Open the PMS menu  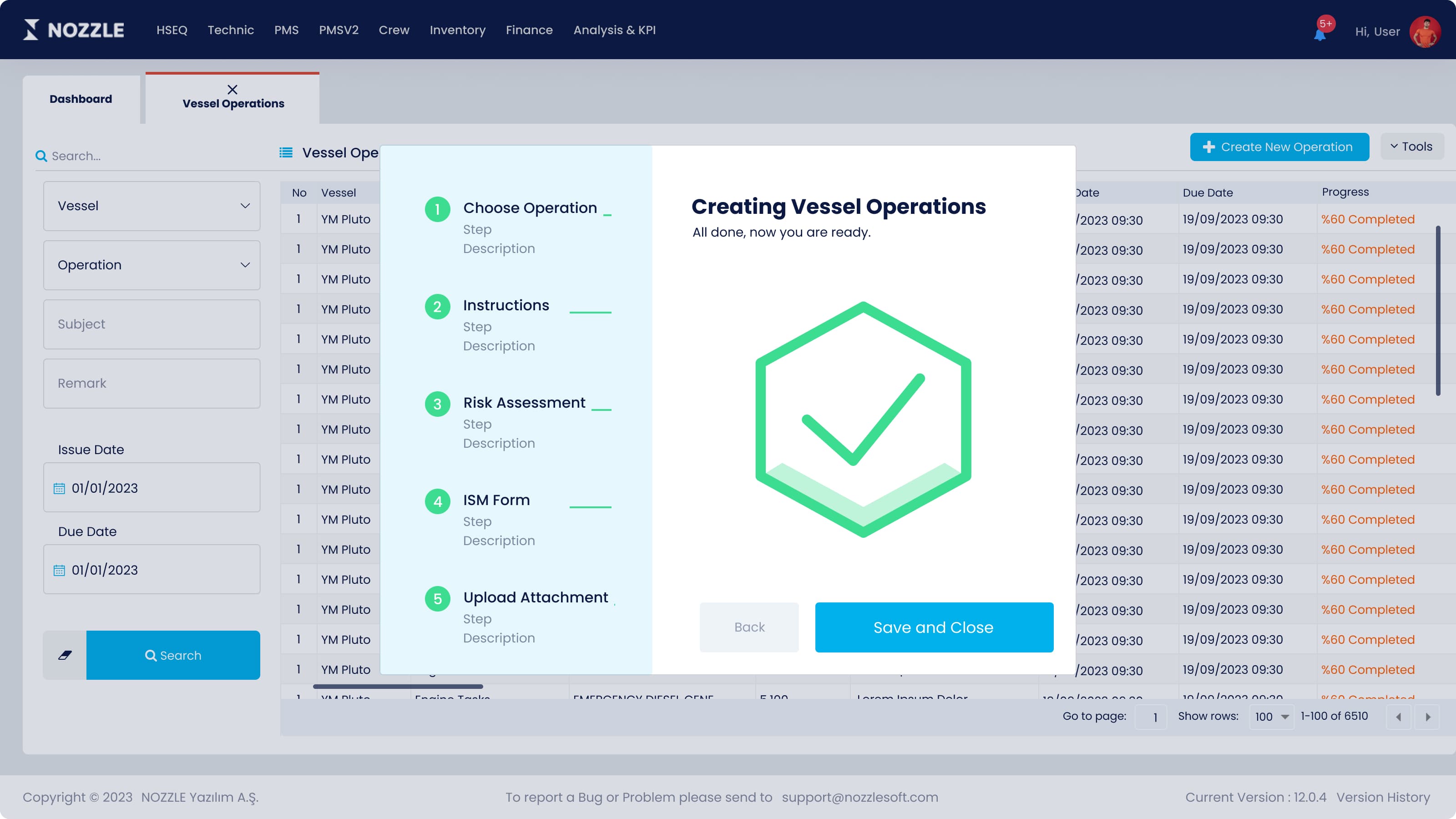click(x=287, y=30)
